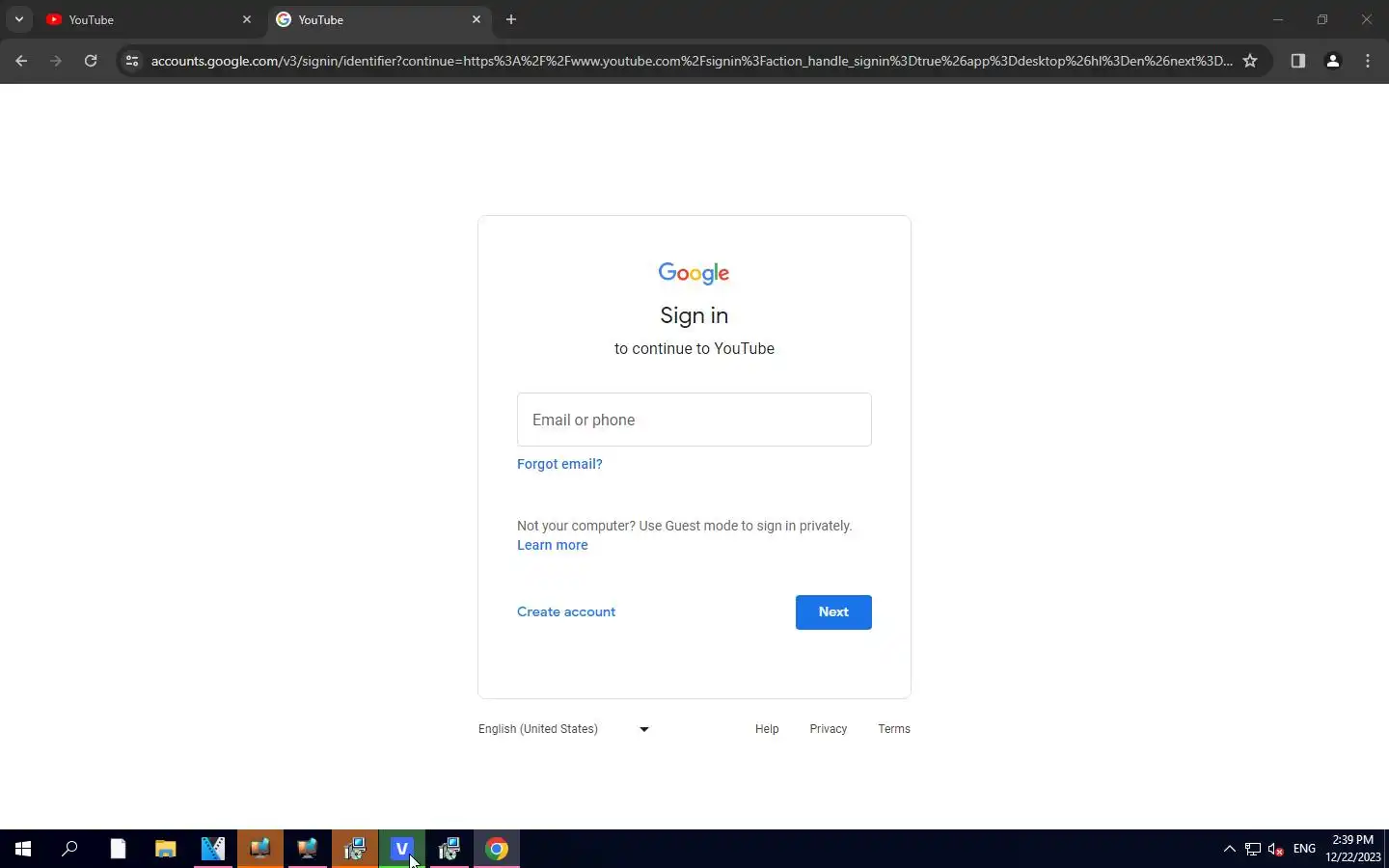
Task: Click the muted volume tray icon
Action: point(1276,849)
